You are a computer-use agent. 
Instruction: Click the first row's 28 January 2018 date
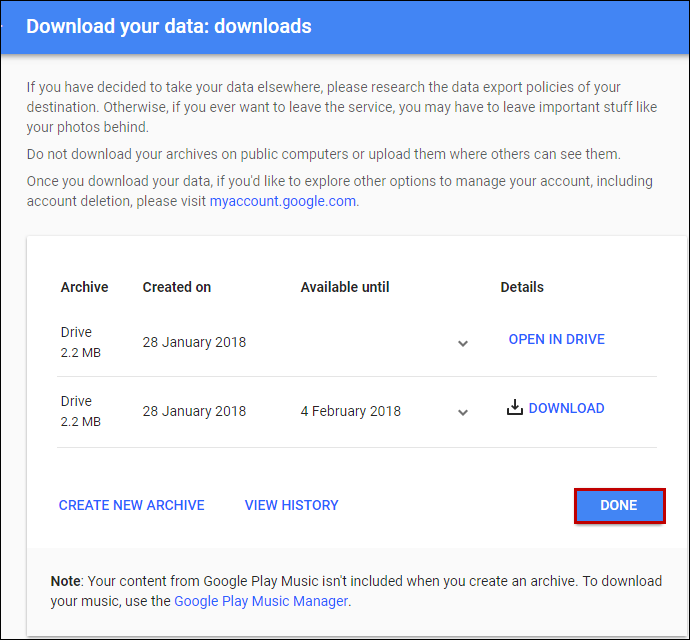pyautogui.click(x=194, y=342)
